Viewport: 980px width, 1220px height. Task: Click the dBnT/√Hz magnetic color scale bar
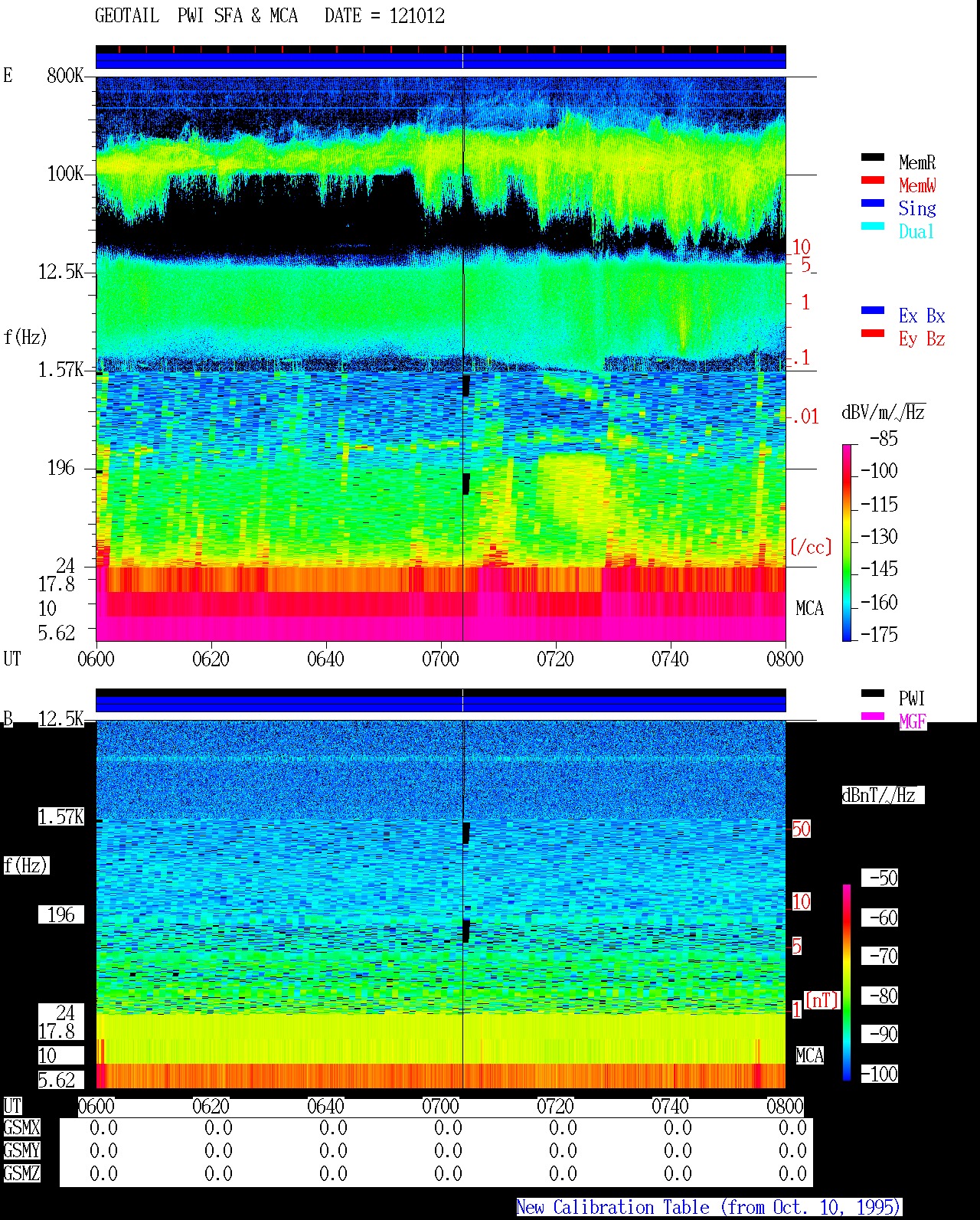pyautogui.click(x=847, y=983)
